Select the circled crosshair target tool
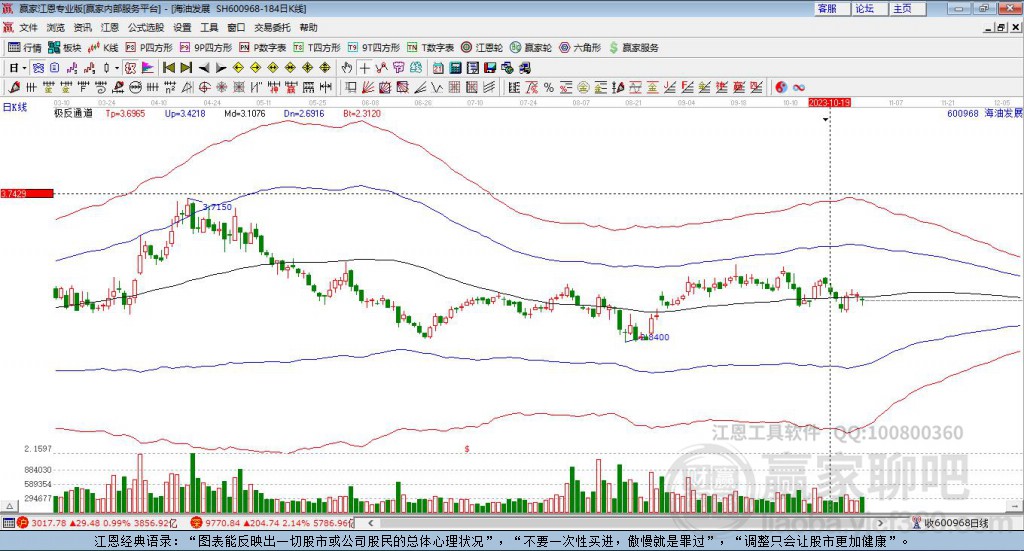 (204, 87)
